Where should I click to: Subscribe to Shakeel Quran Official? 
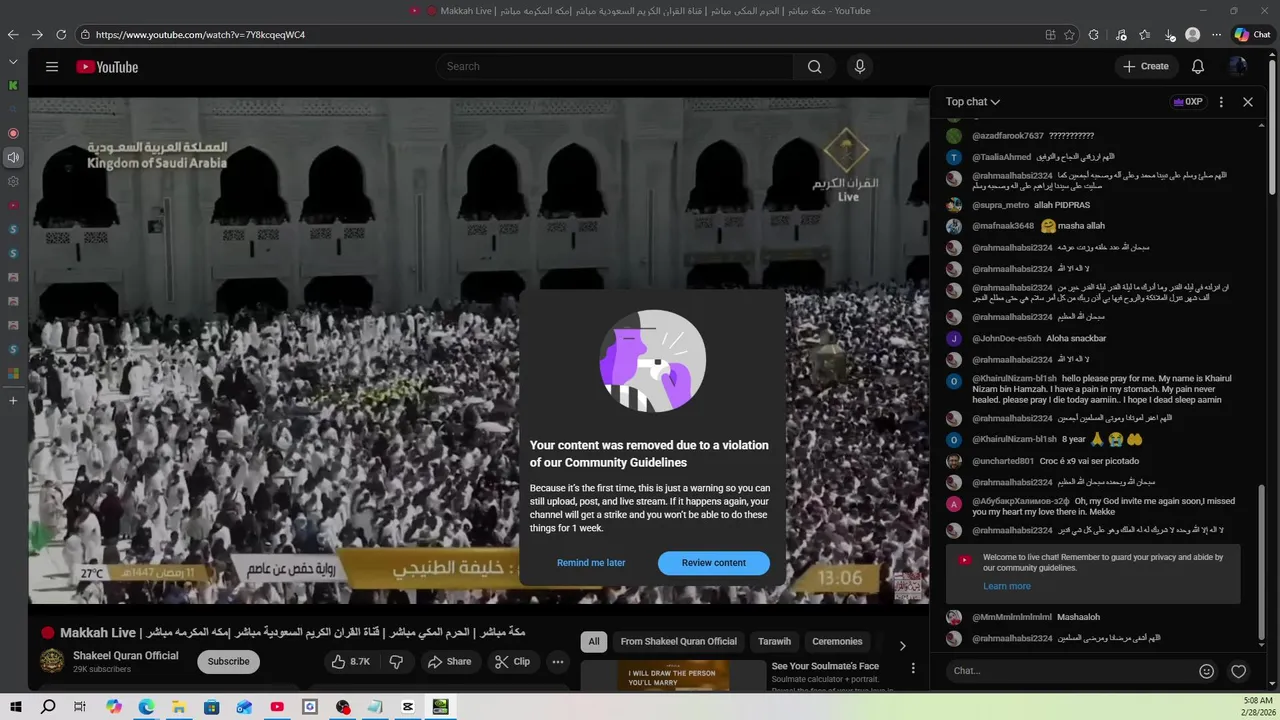228,662
